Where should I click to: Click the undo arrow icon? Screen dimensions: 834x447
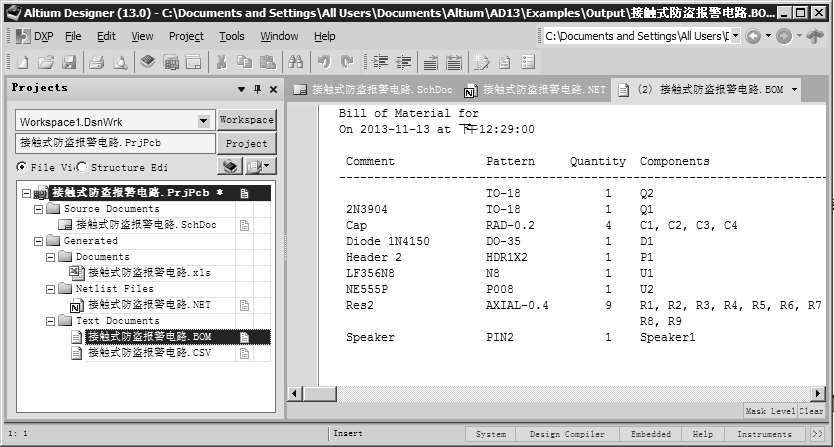pos(324,62)
